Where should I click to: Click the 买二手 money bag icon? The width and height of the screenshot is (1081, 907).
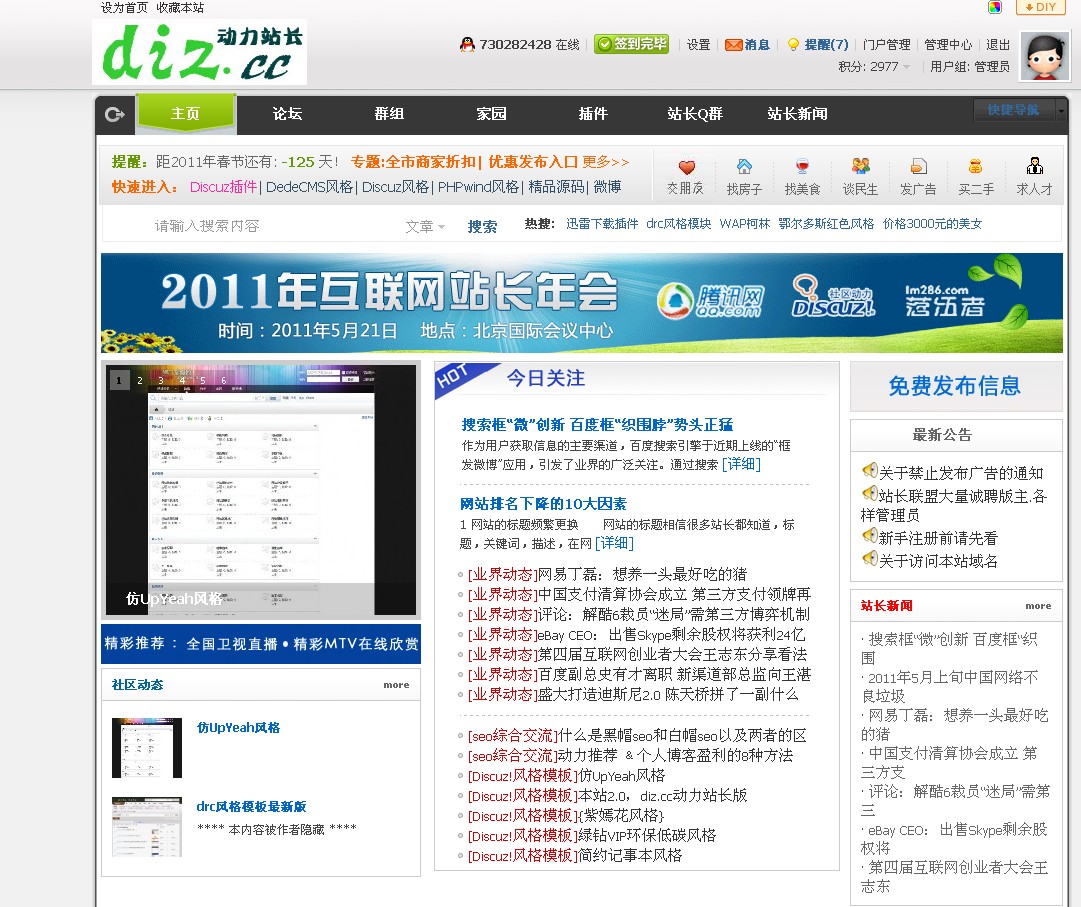click(976, 167)
